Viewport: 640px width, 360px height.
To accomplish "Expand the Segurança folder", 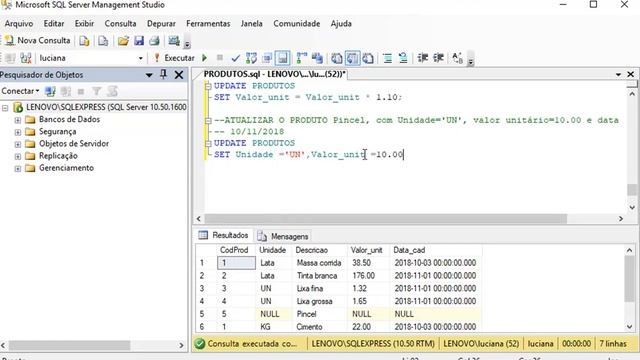I will tap(18, 132).
